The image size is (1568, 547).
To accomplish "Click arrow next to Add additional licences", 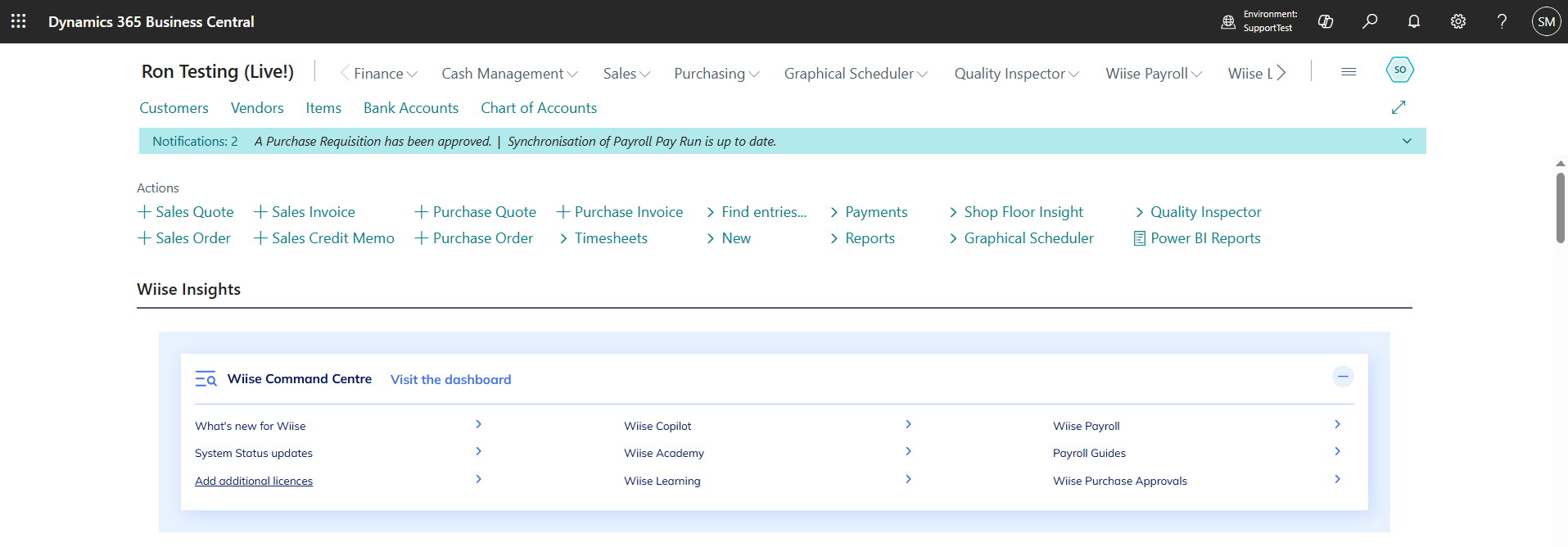I will pyautogui.click(x=479, y=479).
